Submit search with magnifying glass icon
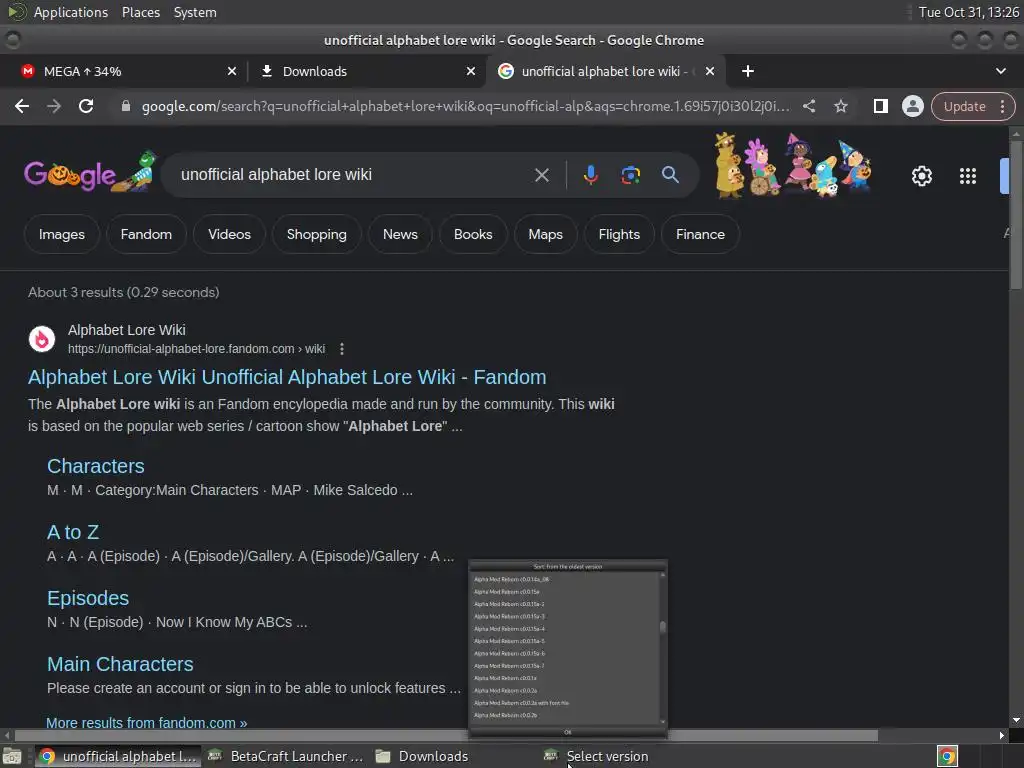 (670, 175)
